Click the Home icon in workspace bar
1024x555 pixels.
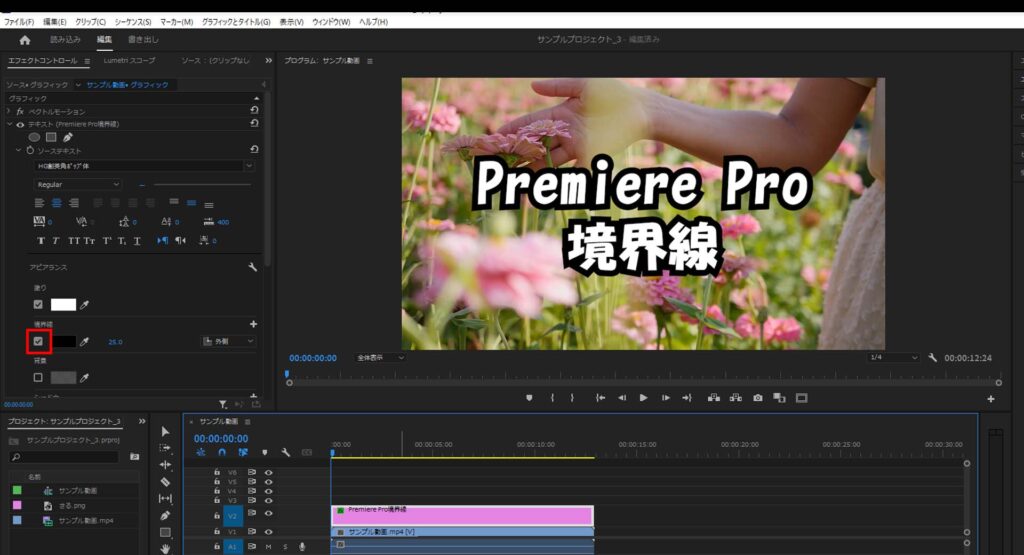[25, 40]
